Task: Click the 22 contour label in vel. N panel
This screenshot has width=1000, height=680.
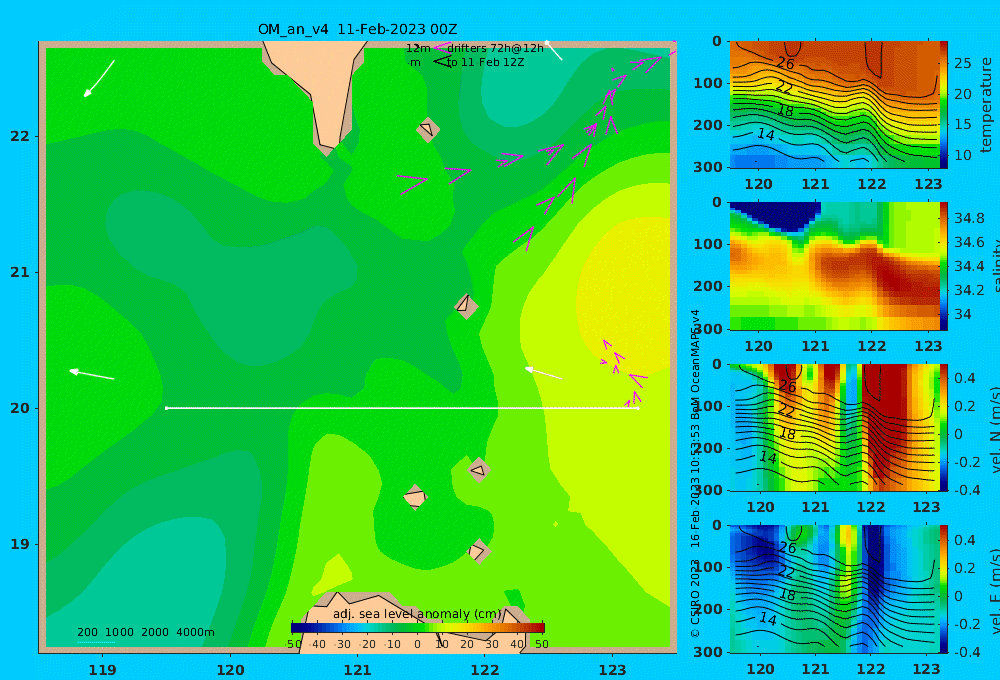Action: (x=786, y=410)
